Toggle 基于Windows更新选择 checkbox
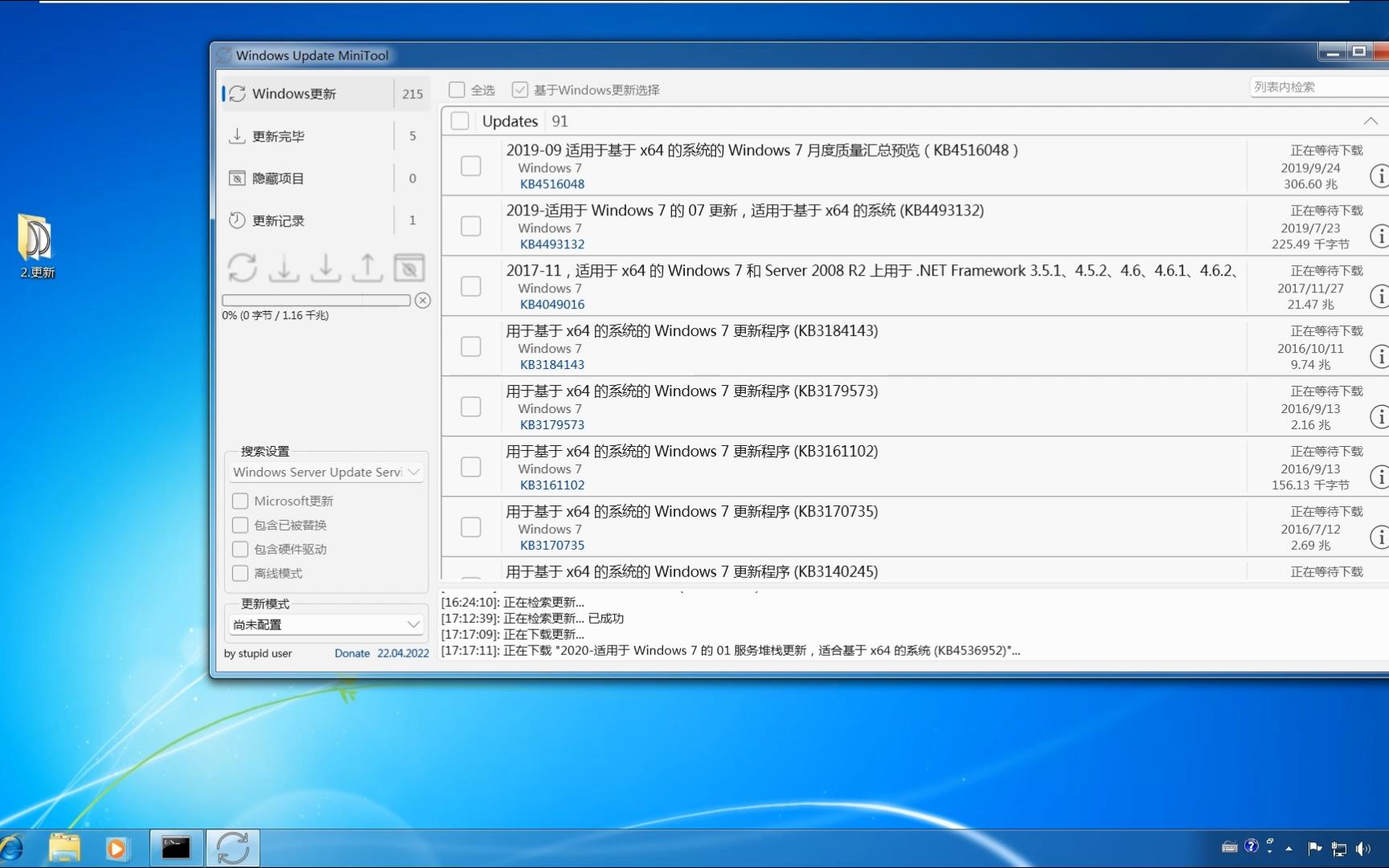 [520, 89]
